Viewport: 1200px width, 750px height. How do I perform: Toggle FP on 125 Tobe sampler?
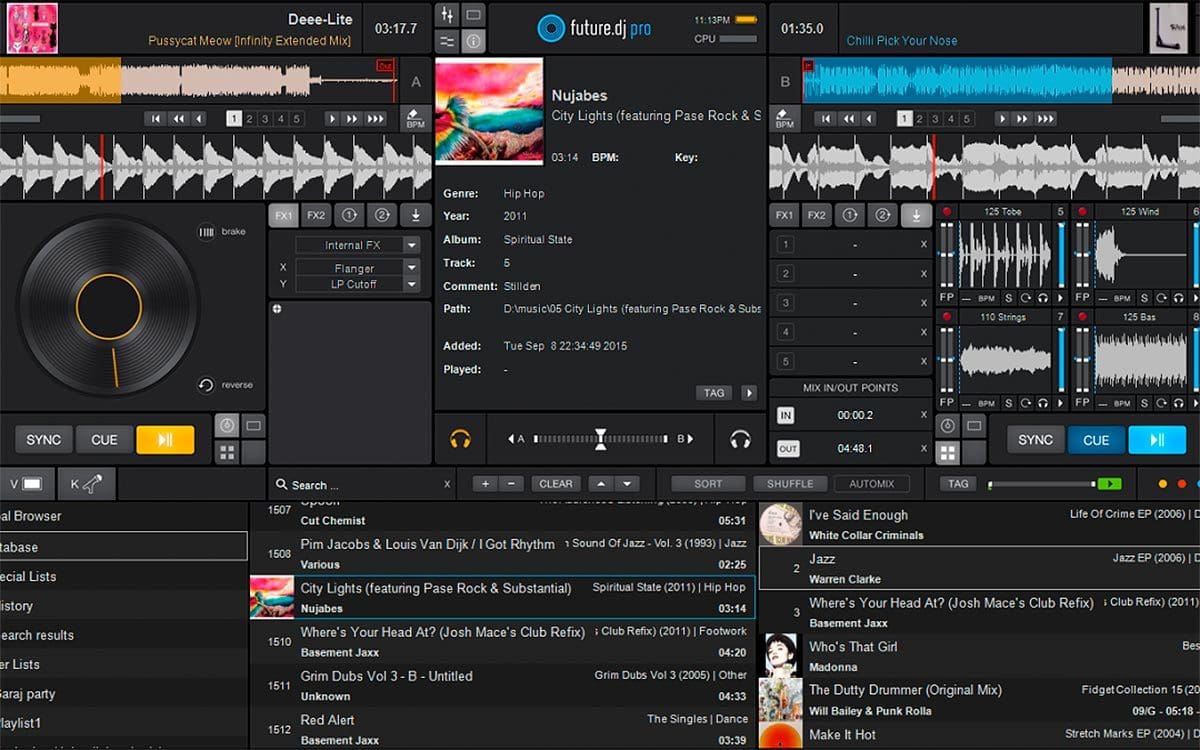click(946, 298)
